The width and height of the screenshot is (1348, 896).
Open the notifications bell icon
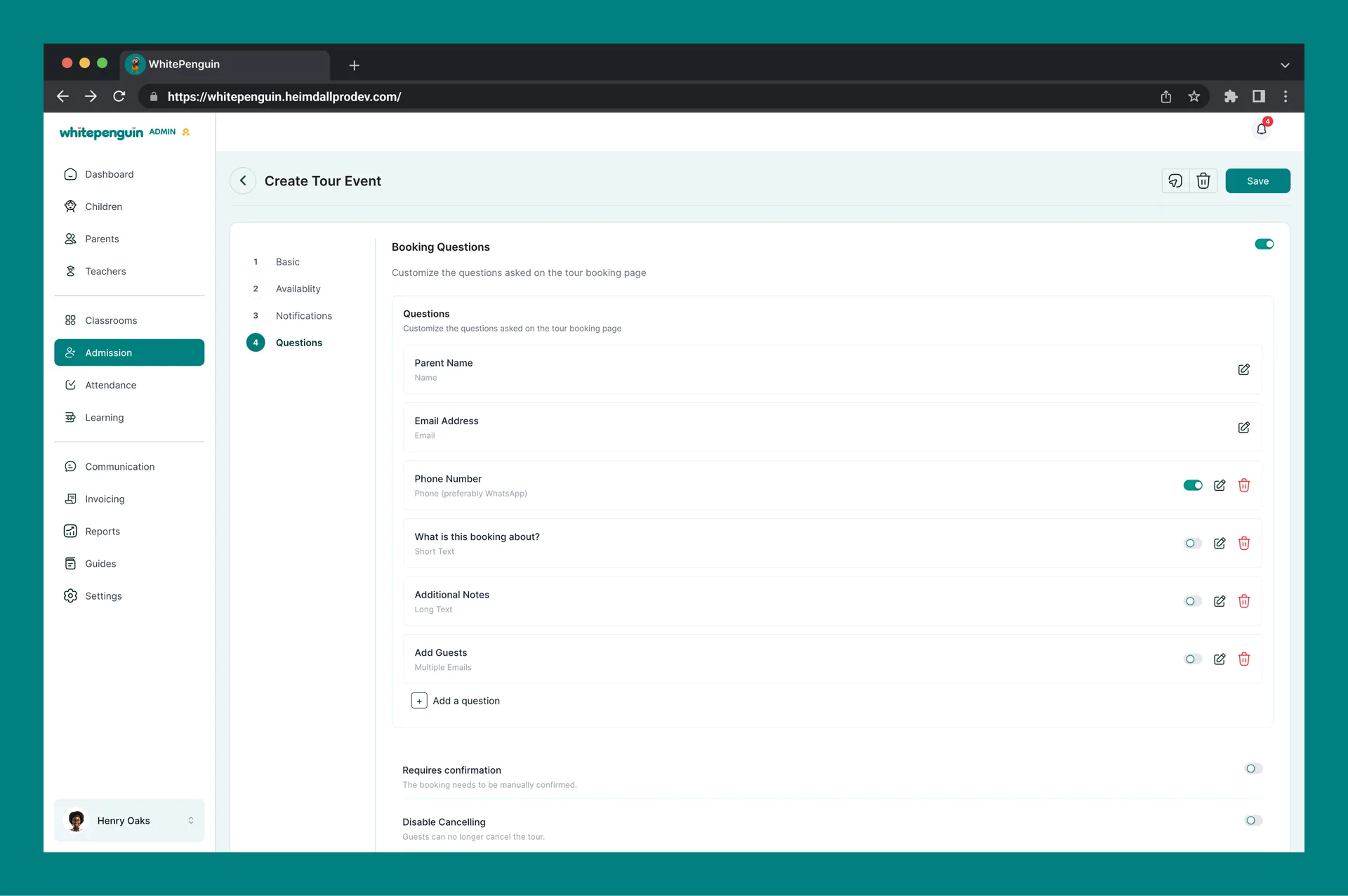pyautogui.click(x=1262, y=129)
